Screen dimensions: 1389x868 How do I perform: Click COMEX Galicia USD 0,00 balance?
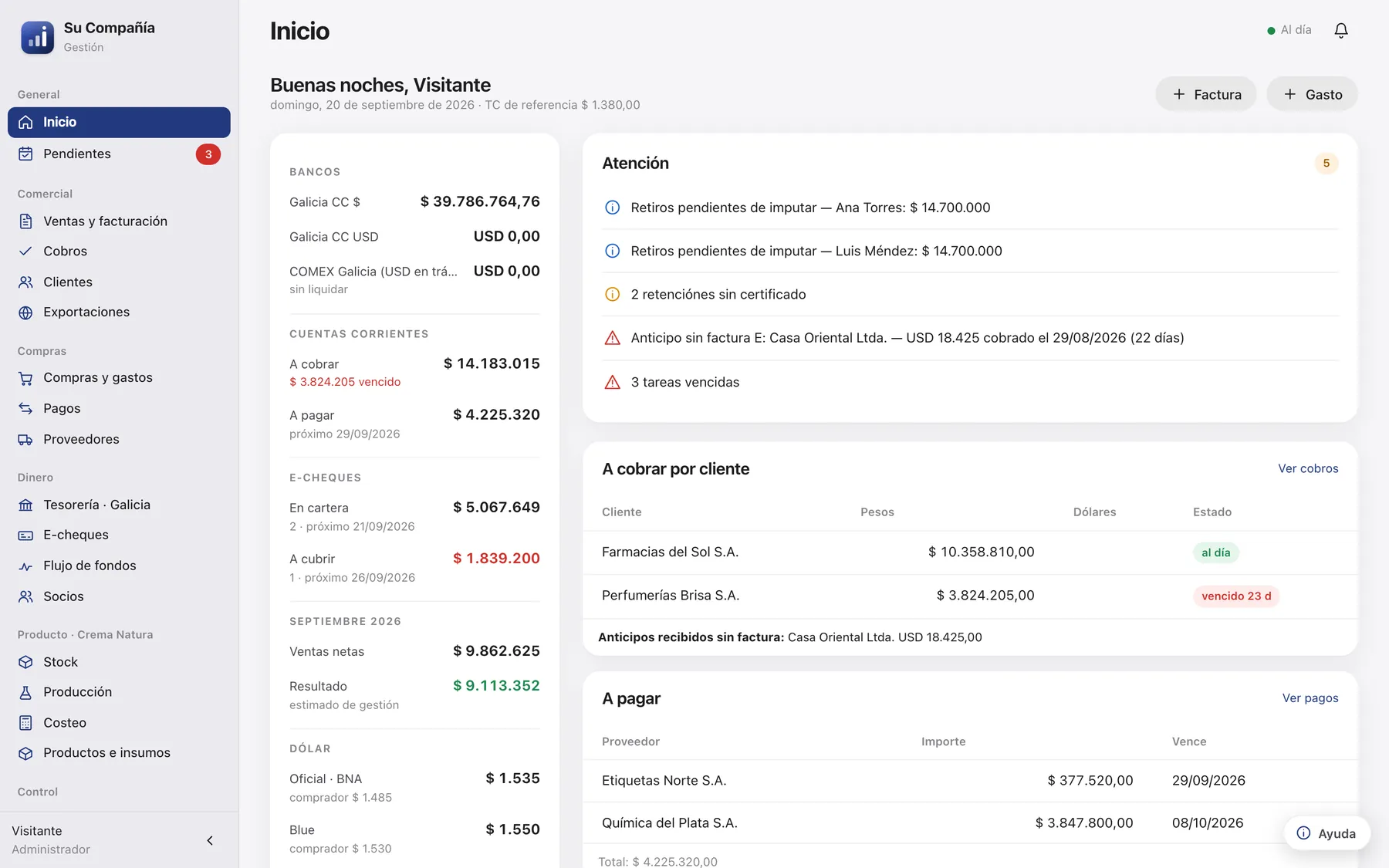click(506, 271)
